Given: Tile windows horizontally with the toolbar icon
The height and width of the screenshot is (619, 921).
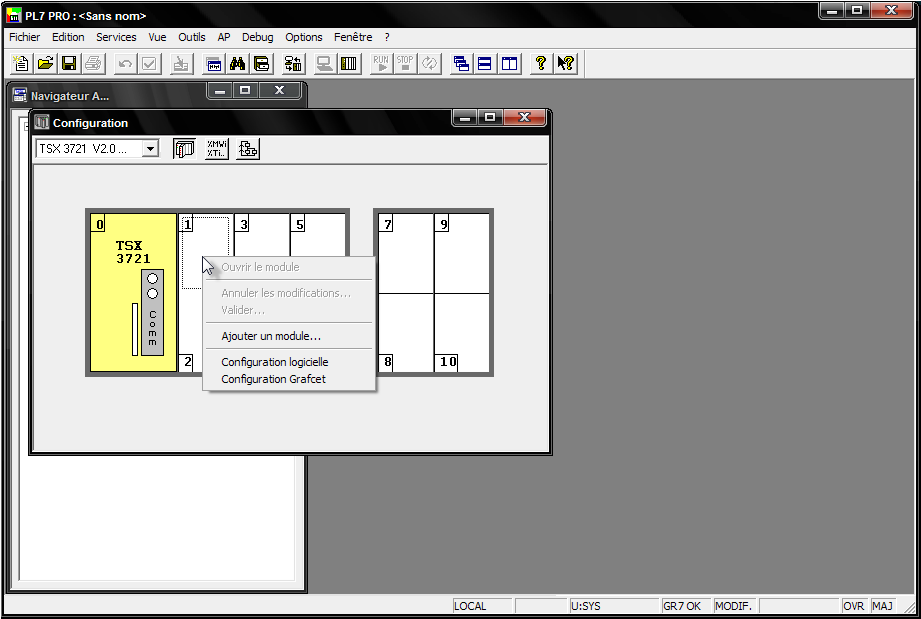Looking at the screenshot, I should 485,63.
